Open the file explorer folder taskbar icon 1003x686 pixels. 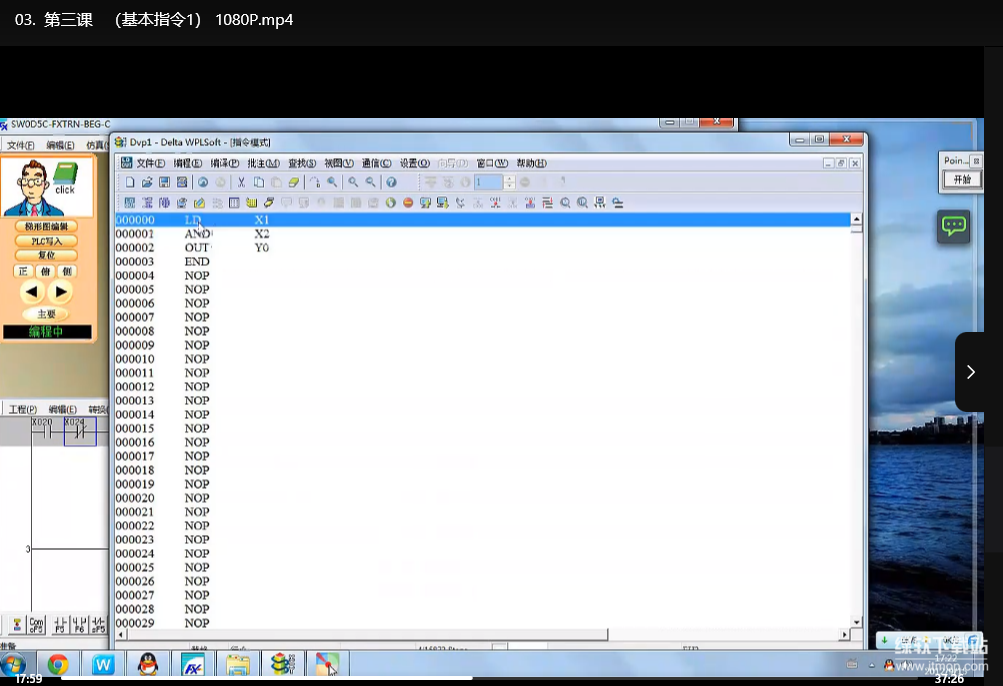(x=237, y=664)
